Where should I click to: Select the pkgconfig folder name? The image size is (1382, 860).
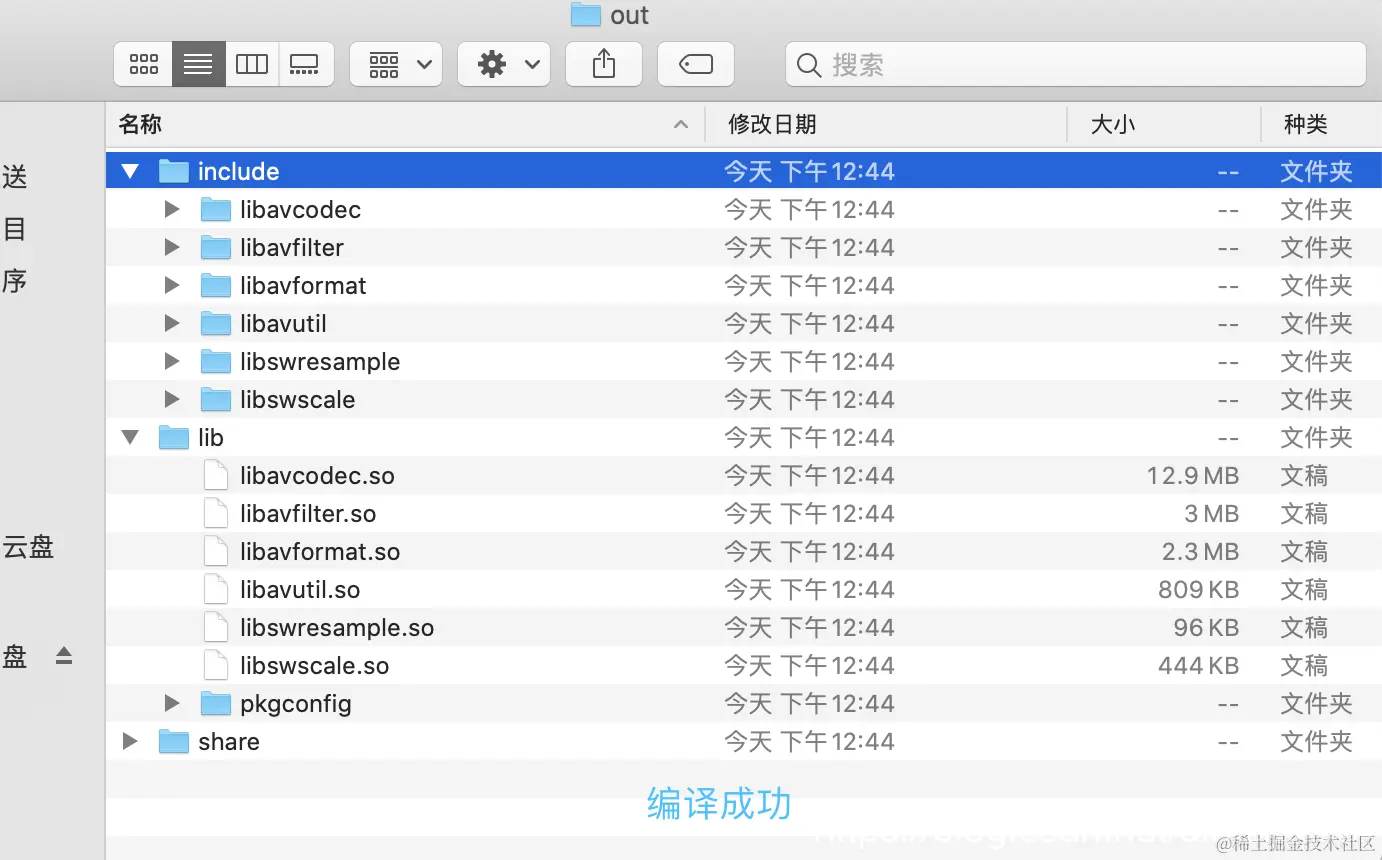point(296,703)
